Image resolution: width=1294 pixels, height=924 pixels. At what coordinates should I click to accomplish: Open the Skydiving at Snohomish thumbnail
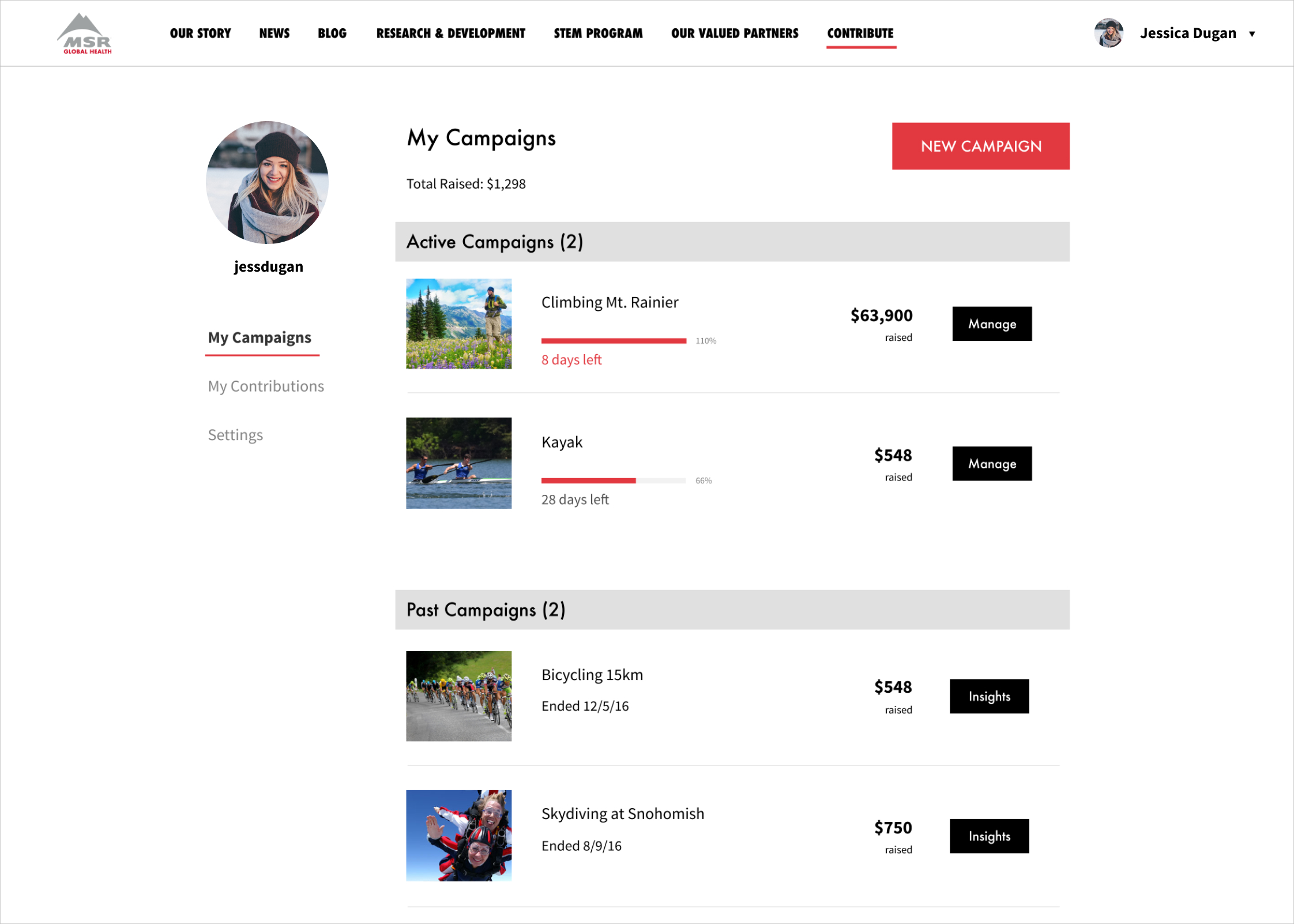458,835
